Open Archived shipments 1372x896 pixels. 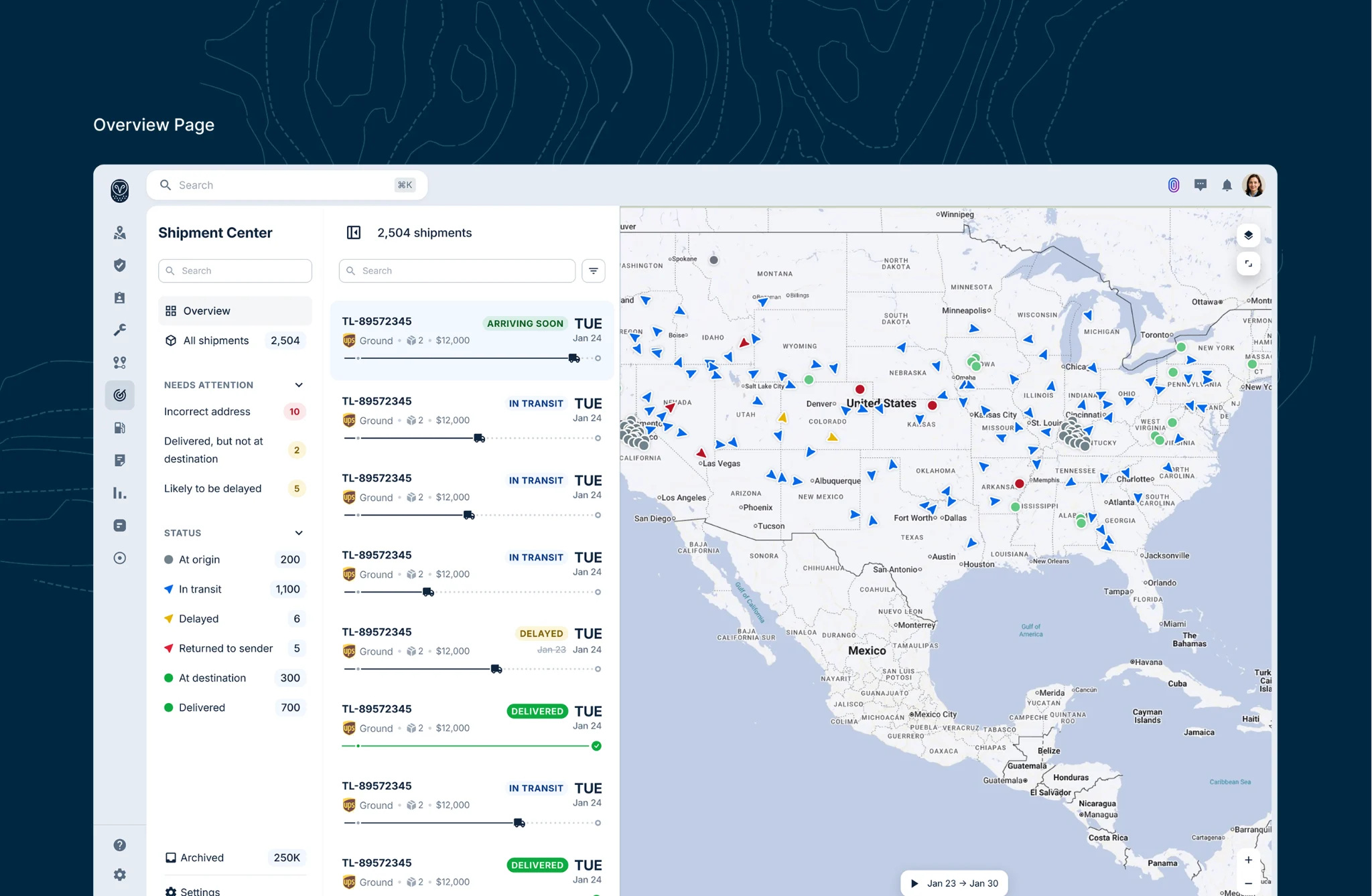pyautogui.click(x=234, y=858)
